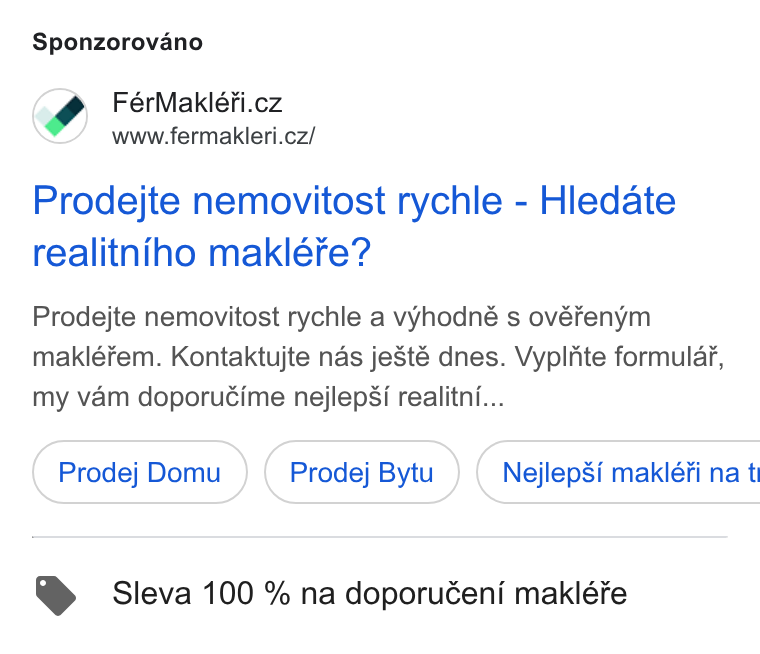This screenshot has width=760, height=654.
Task: Click the word 'ověřeným' in the description
Action: [589, 319]
